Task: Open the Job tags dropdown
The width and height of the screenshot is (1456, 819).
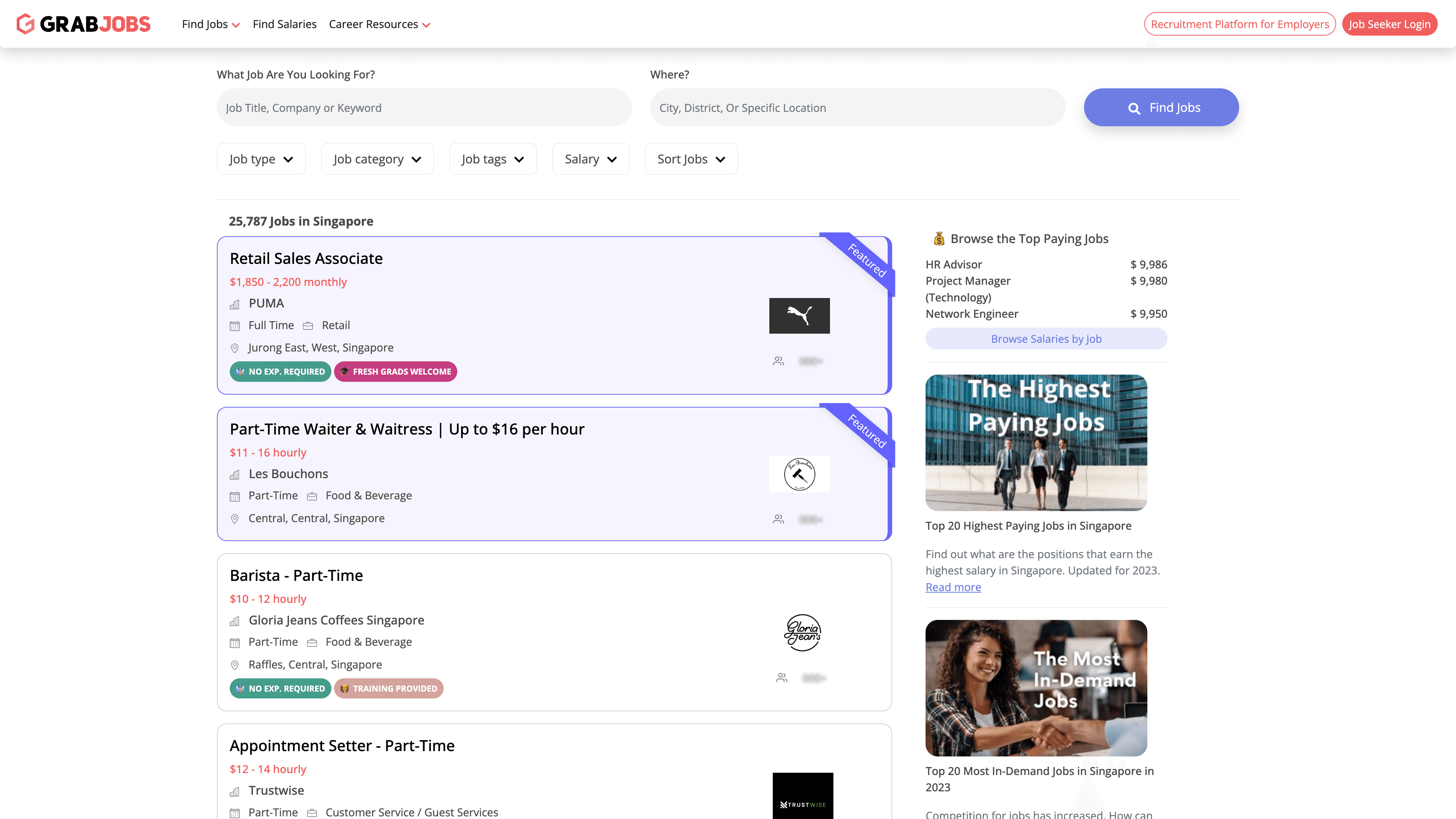Action: (492, 159)
